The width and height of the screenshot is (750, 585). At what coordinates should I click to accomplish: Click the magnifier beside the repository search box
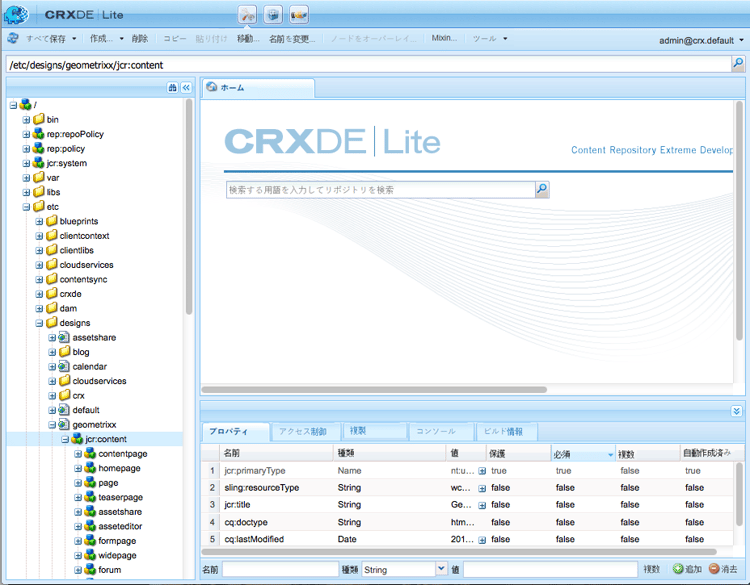tap(542, 189)
